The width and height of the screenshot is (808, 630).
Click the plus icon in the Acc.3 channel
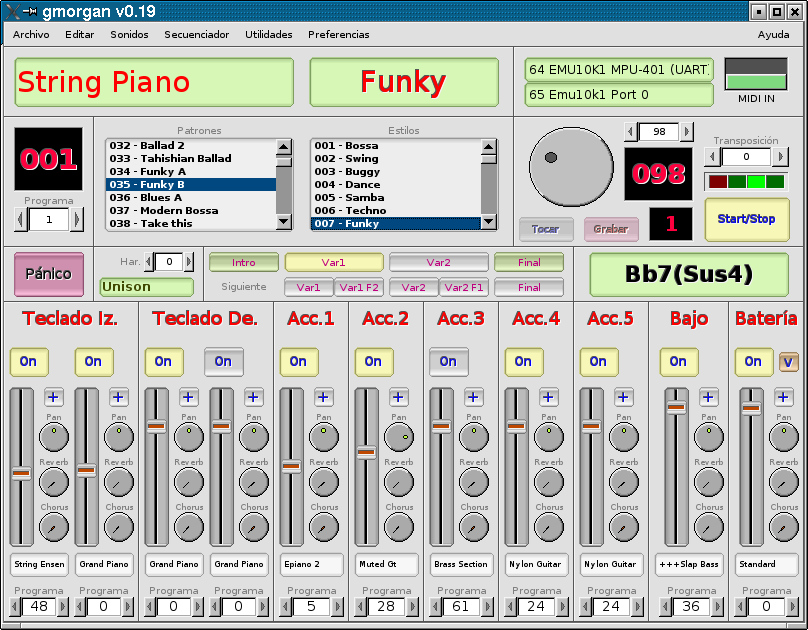pos(474,398)
